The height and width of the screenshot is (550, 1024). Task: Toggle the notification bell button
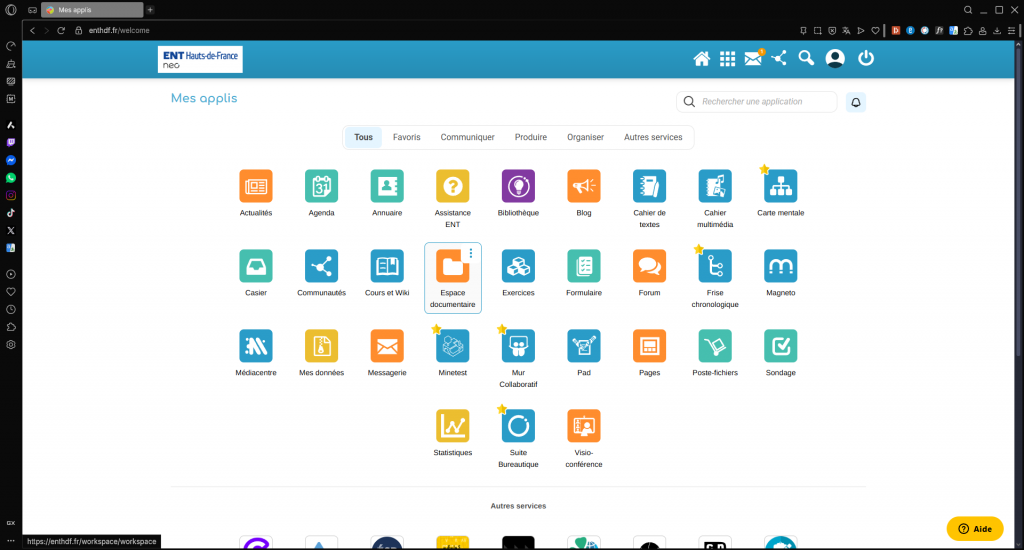click(x=855, y=102)
